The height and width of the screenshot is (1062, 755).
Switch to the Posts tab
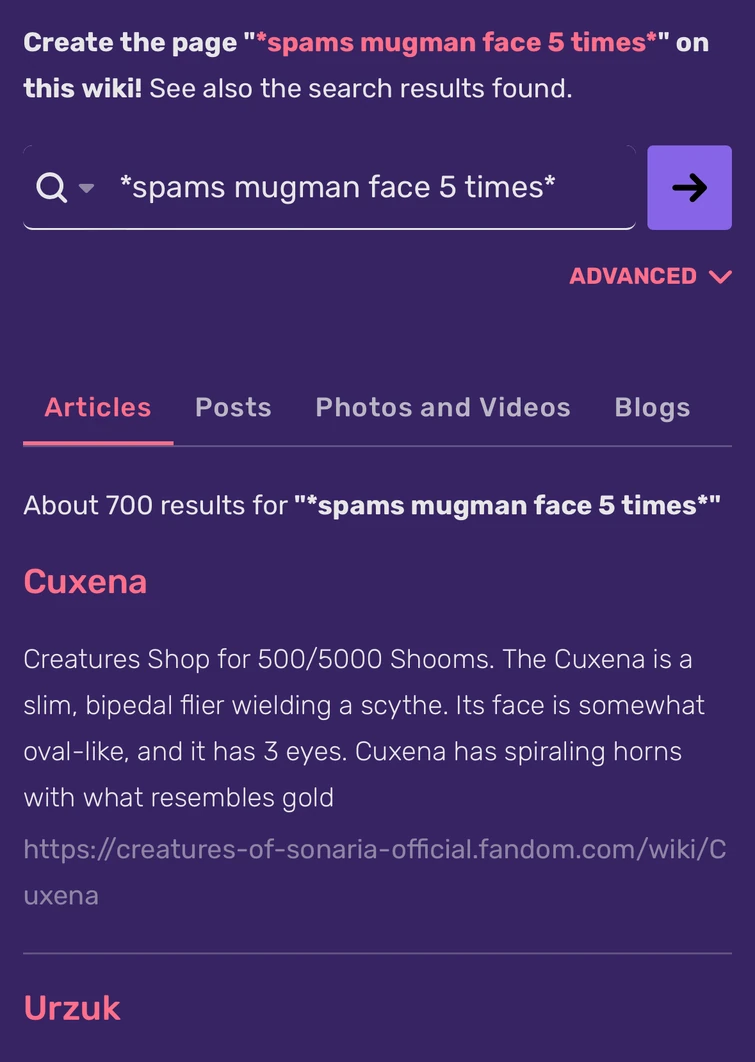233,408
